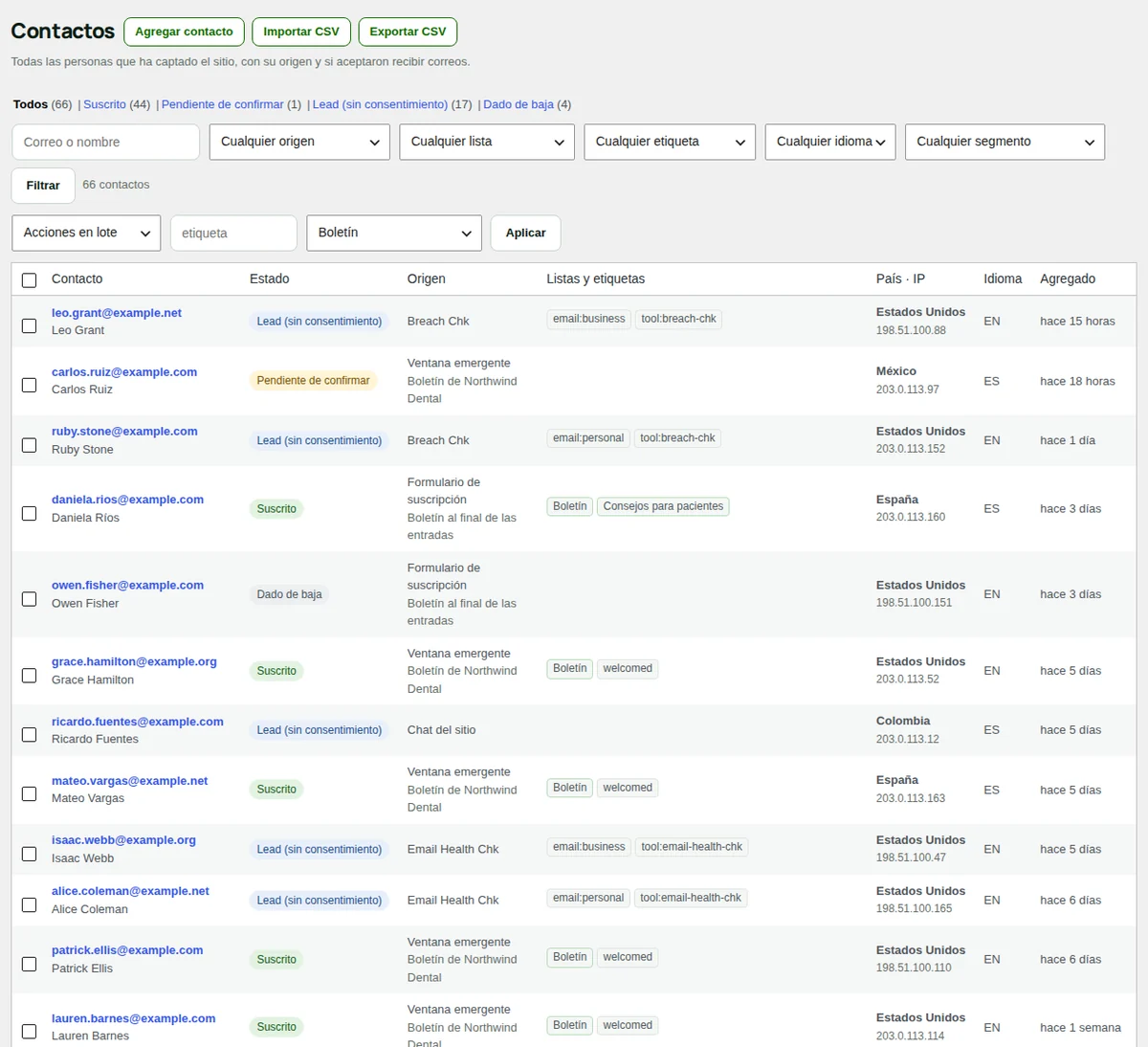Viewport: 1148px width, 1047px height.
Task: Show the "Todos" contacts view
Action: [31, 104]
